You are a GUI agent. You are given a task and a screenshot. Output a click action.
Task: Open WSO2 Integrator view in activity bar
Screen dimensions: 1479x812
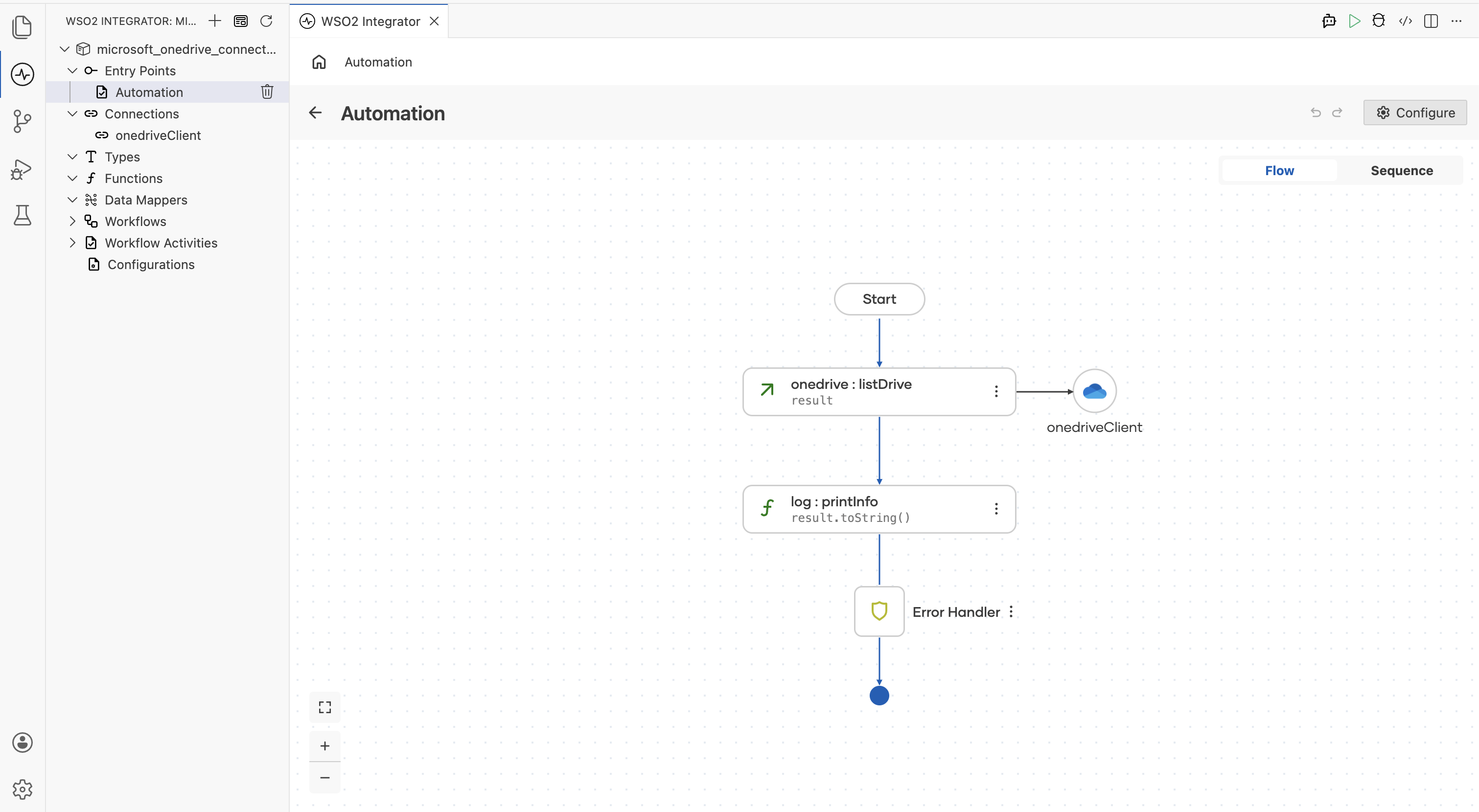coord(22,74)
